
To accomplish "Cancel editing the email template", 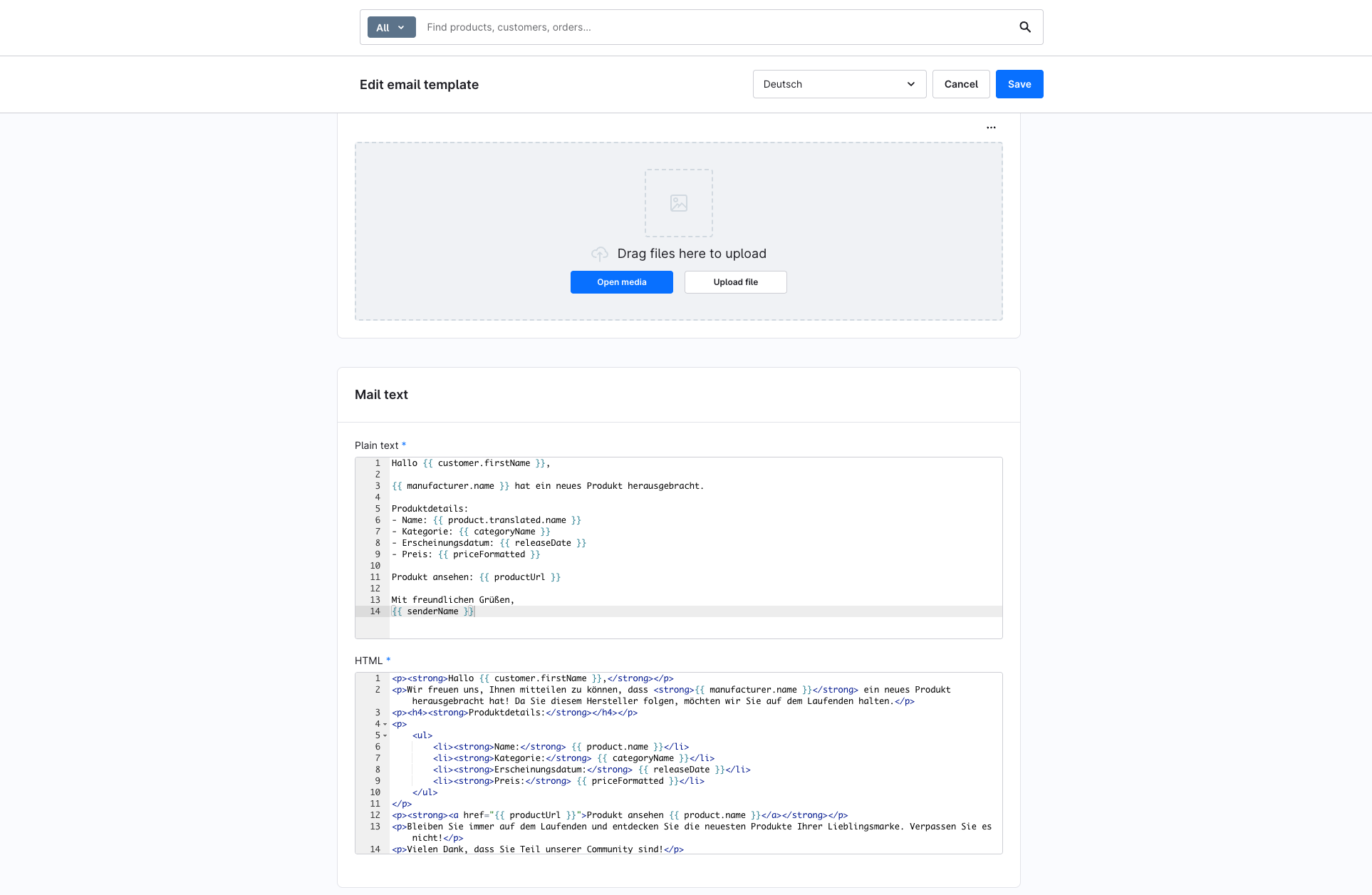I will point(961,84).
